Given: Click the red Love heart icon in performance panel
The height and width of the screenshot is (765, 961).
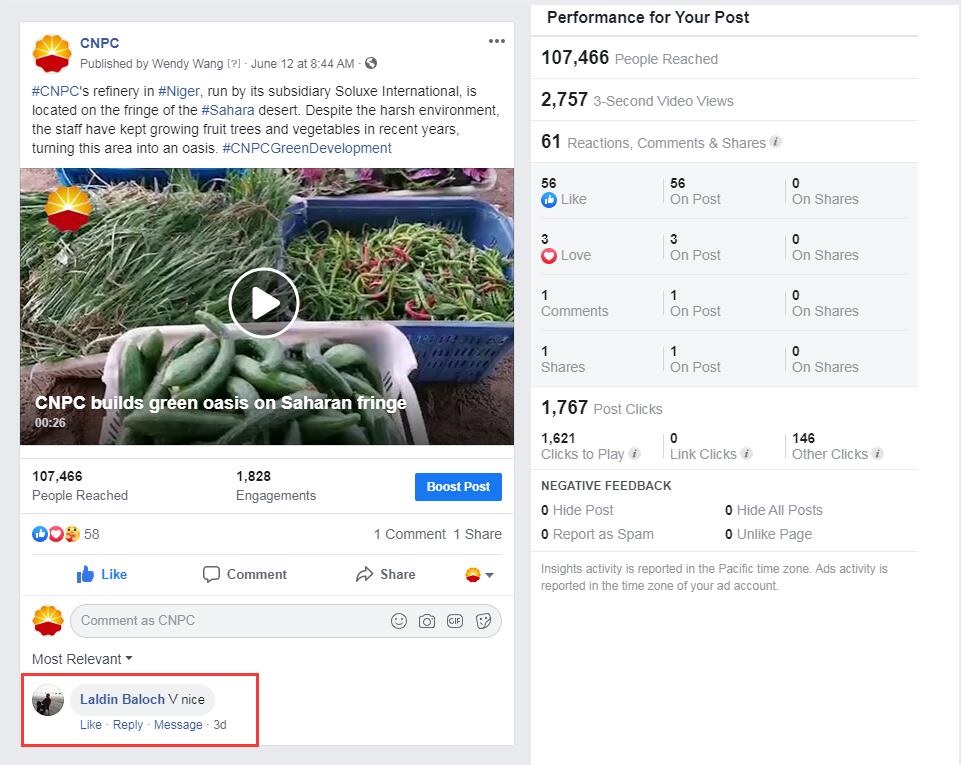Looking at the screenshot, I should 549,256.
